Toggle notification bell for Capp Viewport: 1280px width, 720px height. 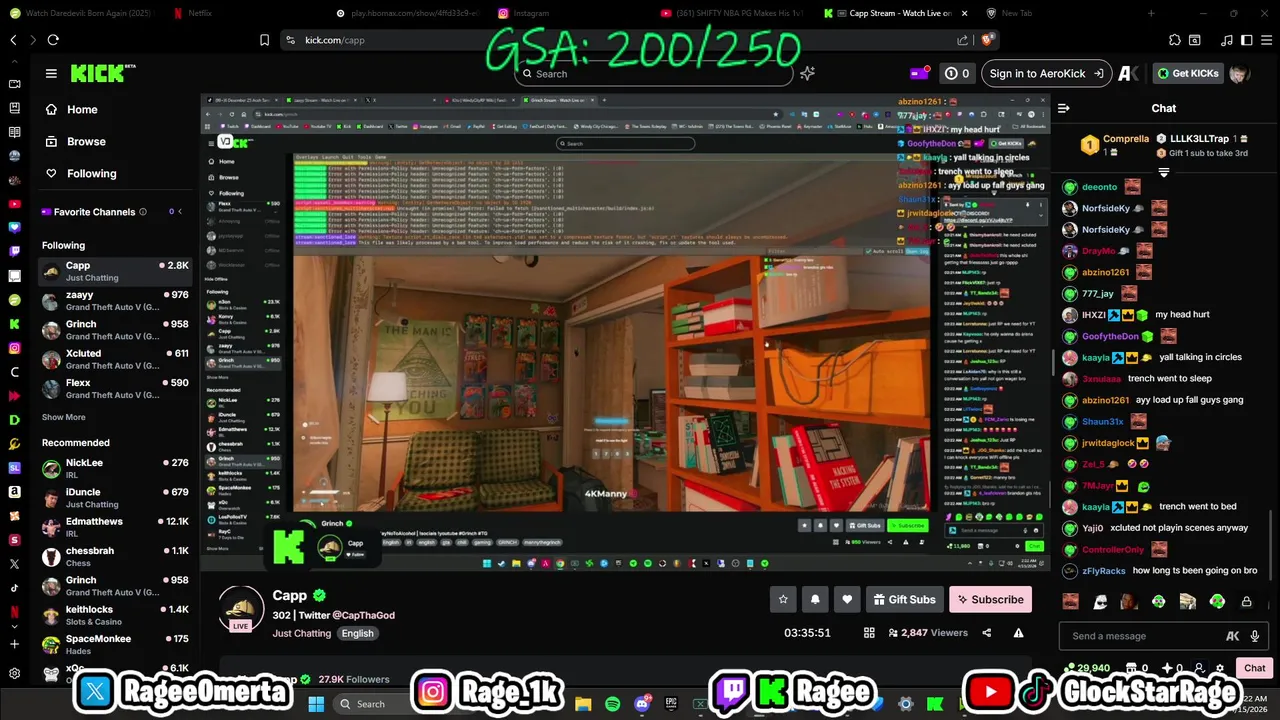coord(815,599)
